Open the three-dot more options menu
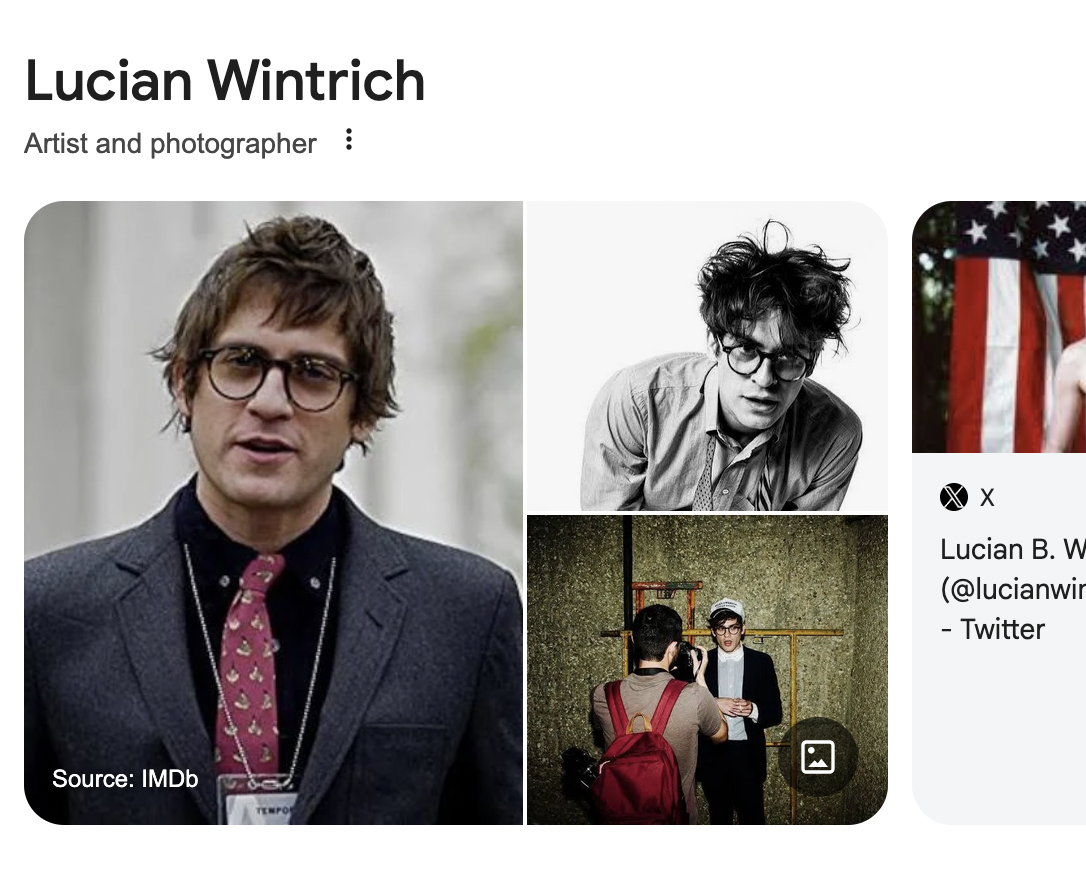This screenshot has height=870, width=1086. tap(349, 139)
